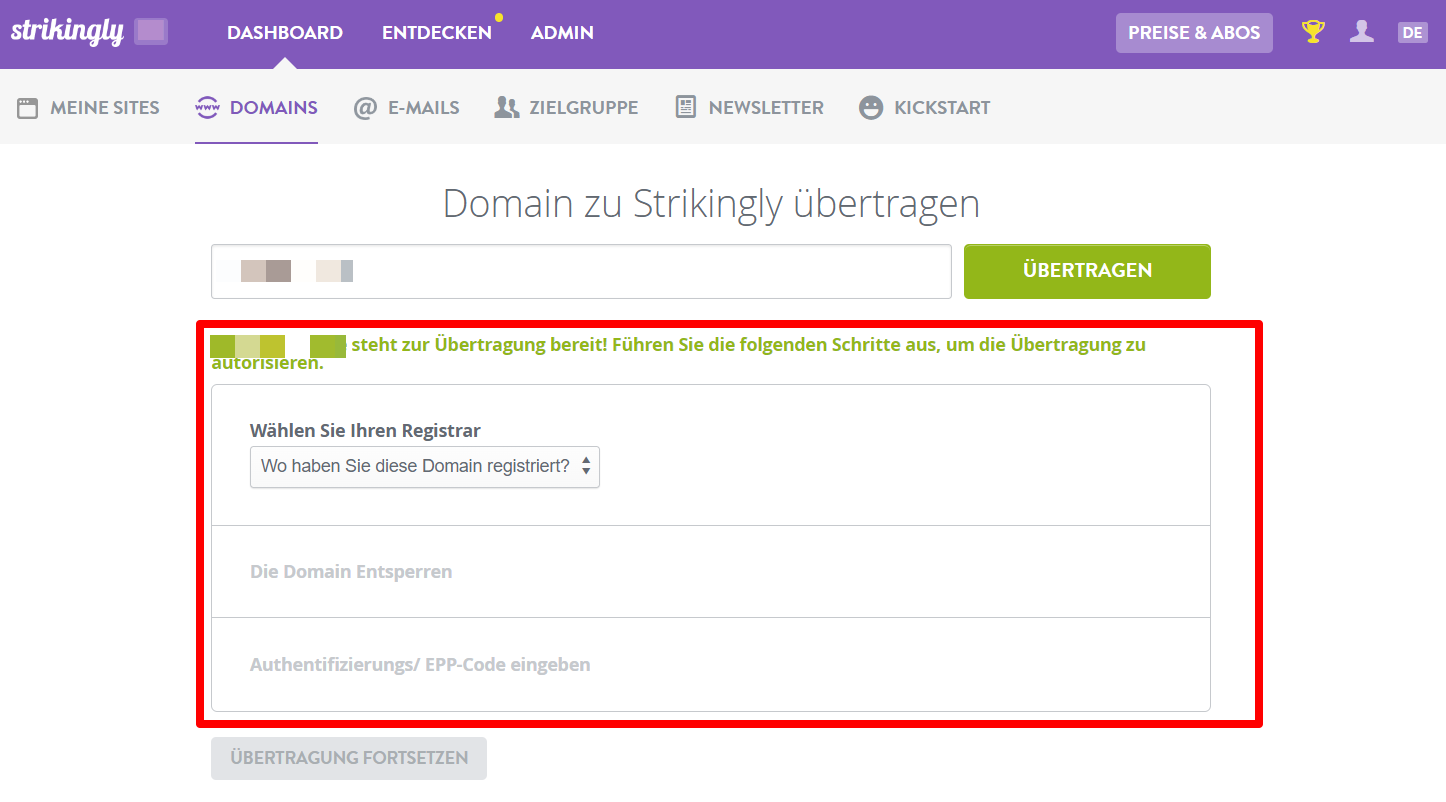Click the Übertragung Fortsetzen button

tap(349, 758)
